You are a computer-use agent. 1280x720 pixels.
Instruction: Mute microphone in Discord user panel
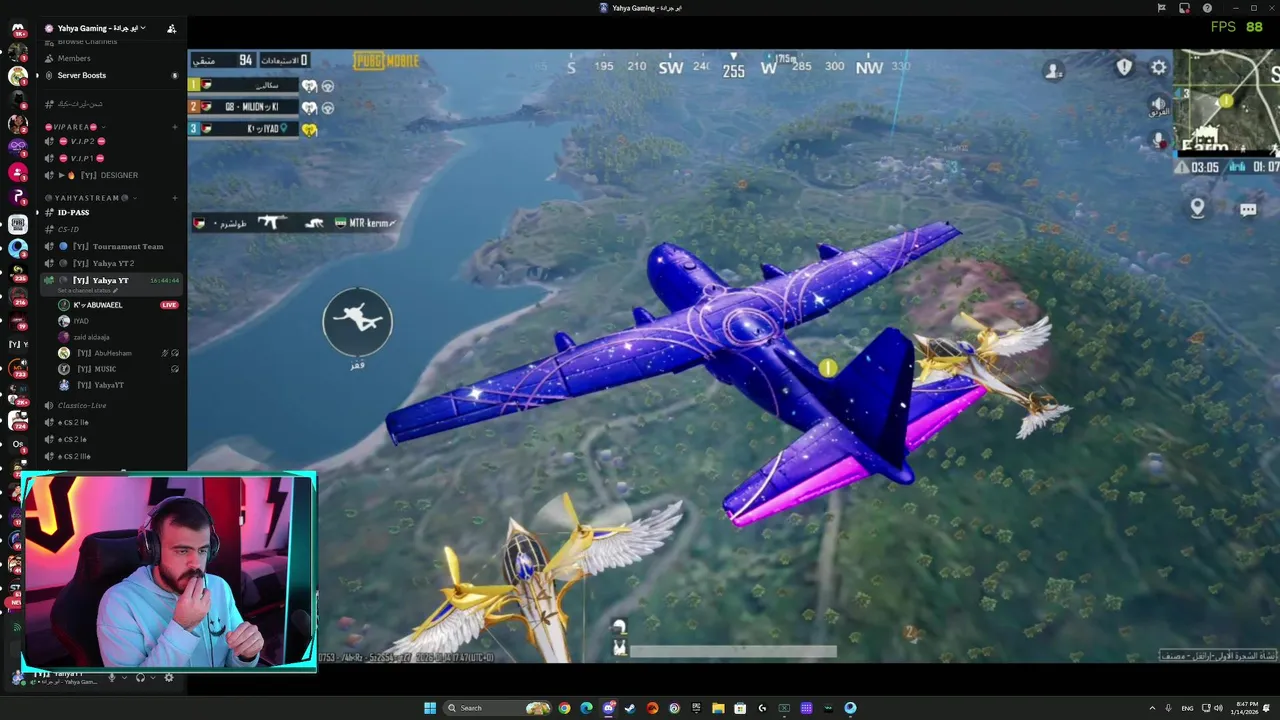point(112,677)
